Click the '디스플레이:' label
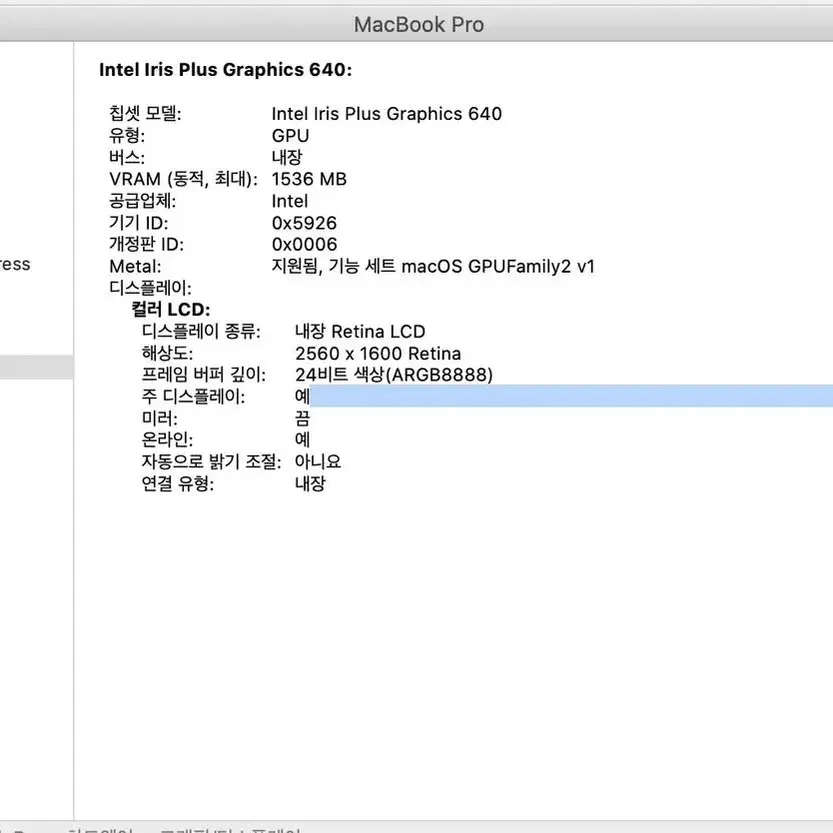Image resolution: width=833 pixels, height=833 pixels. pyautogui.click(x=150, y=288)
